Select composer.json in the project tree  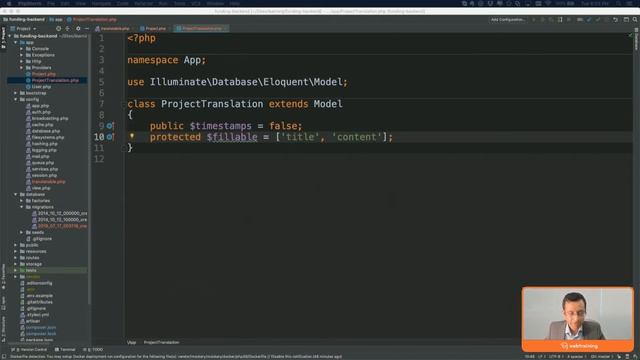pyautogui.click(x=41, y=327)
